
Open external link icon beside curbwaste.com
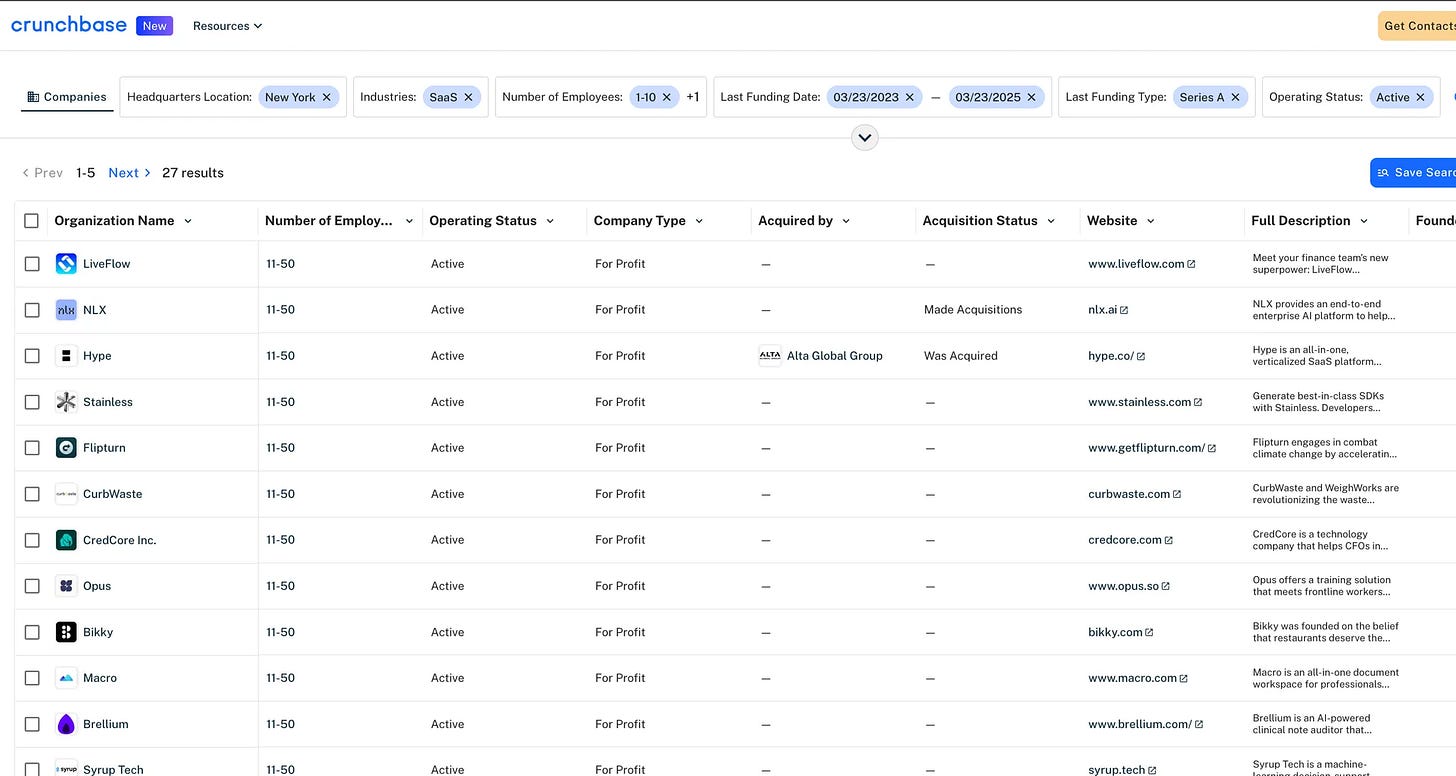tap(1177, 494)
